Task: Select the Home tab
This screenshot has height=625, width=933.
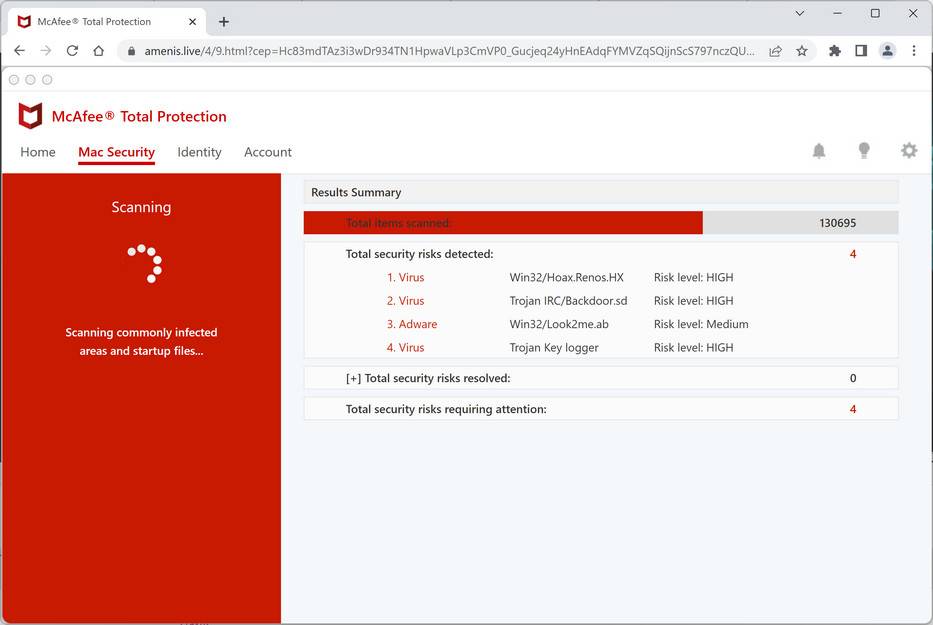Action: (x=37, y=152)
